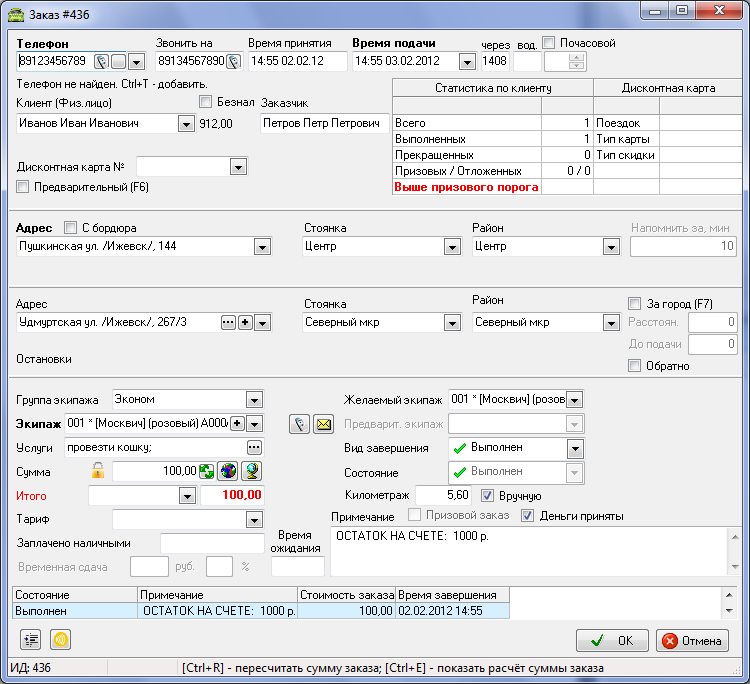Screen dimensions: 750x684
Task: Expand the Тариф dropdown
Action: [x=253, y=520]
